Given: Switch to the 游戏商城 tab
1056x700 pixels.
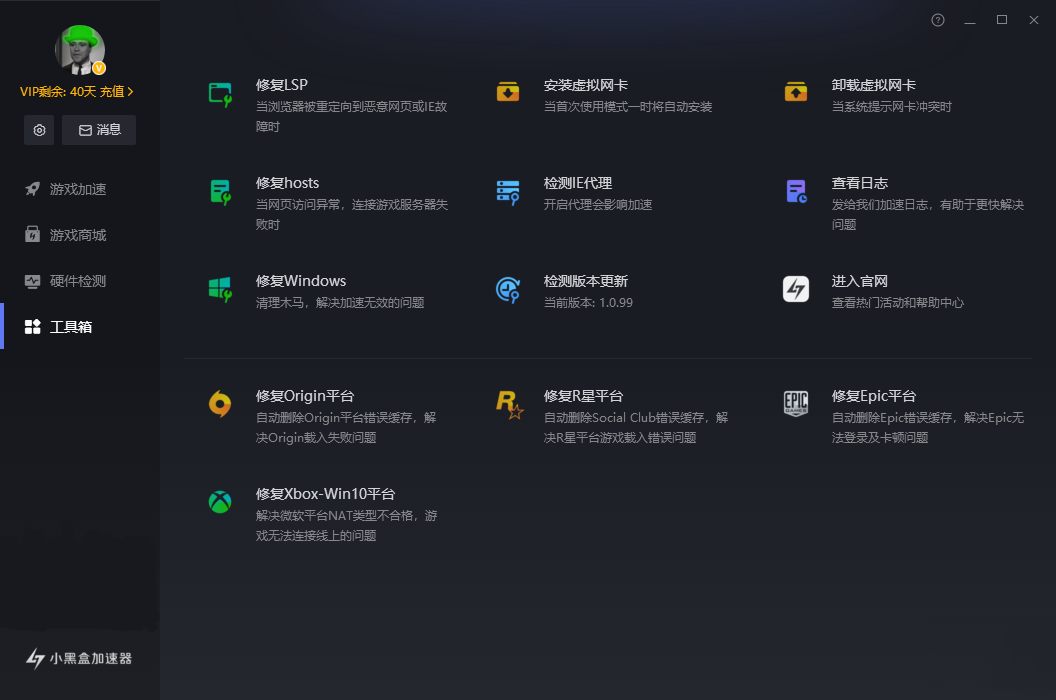Looking at the screenshot, I should click(x=80, y=234).
